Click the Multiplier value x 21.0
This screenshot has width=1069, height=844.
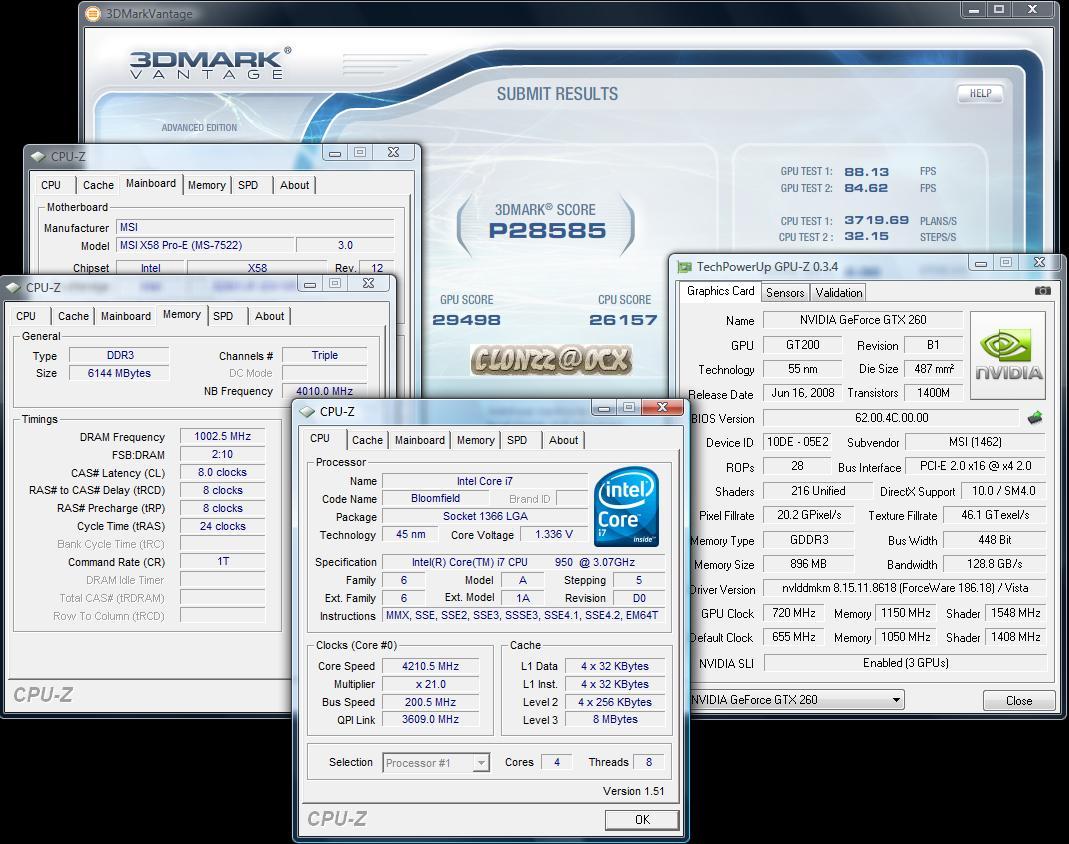pyautogui.click(x=430, y=684)
